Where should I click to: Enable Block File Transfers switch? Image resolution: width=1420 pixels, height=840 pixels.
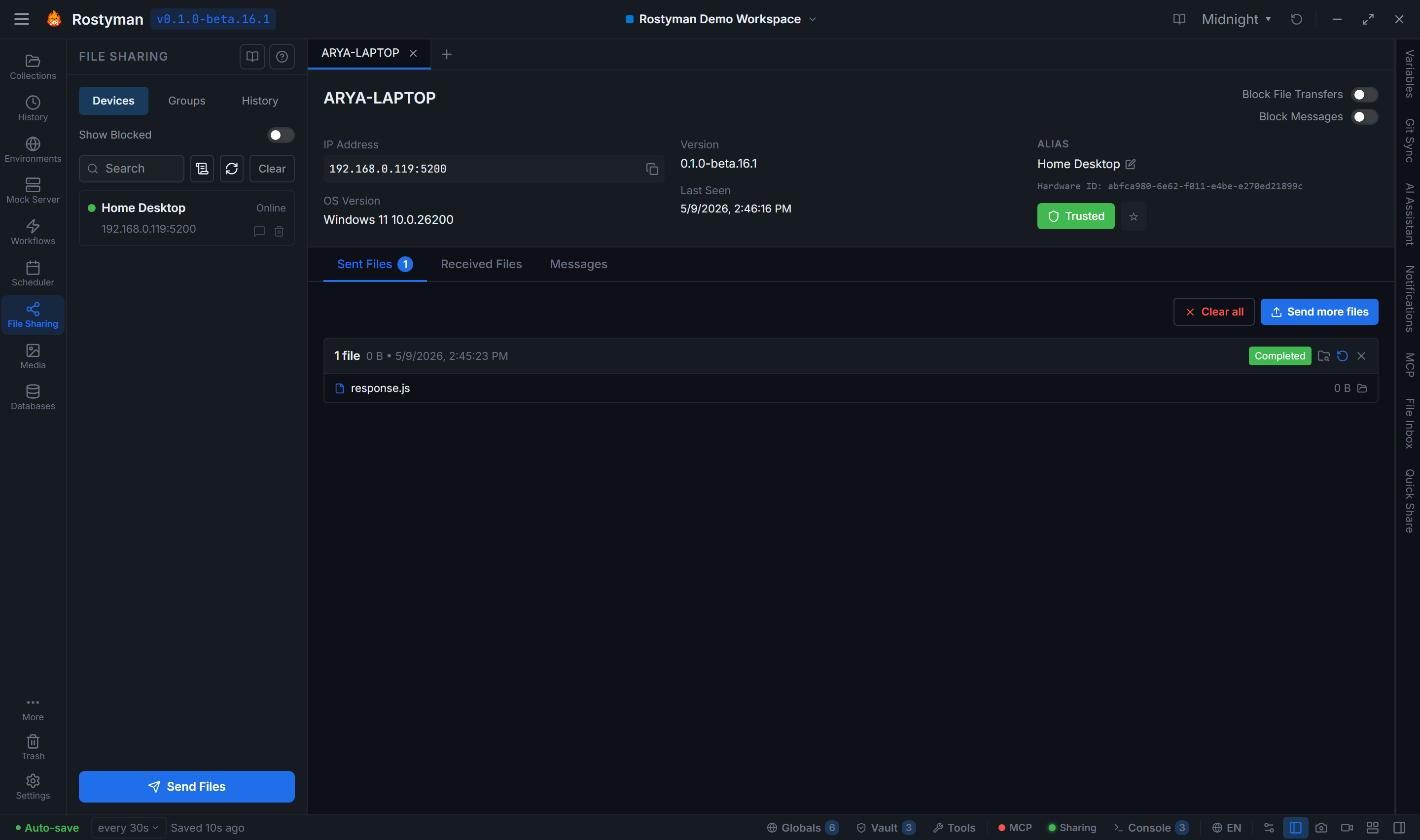click(x=1364, y=95)
